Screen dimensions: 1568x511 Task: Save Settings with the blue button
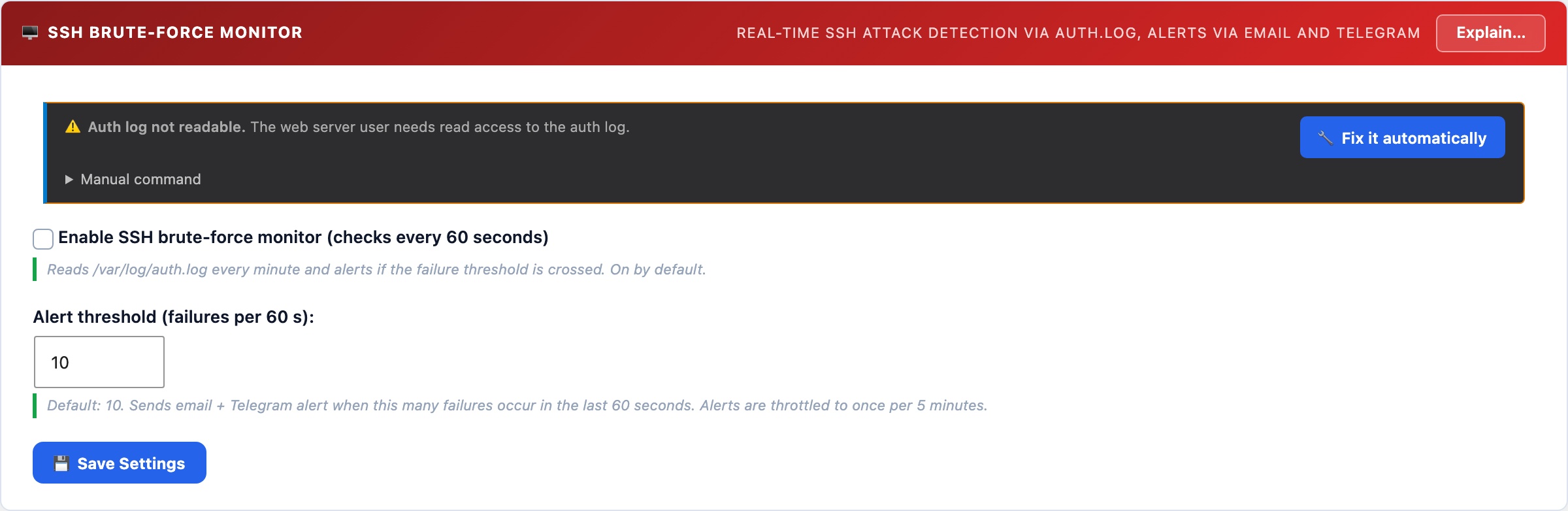tap(120, 463)
